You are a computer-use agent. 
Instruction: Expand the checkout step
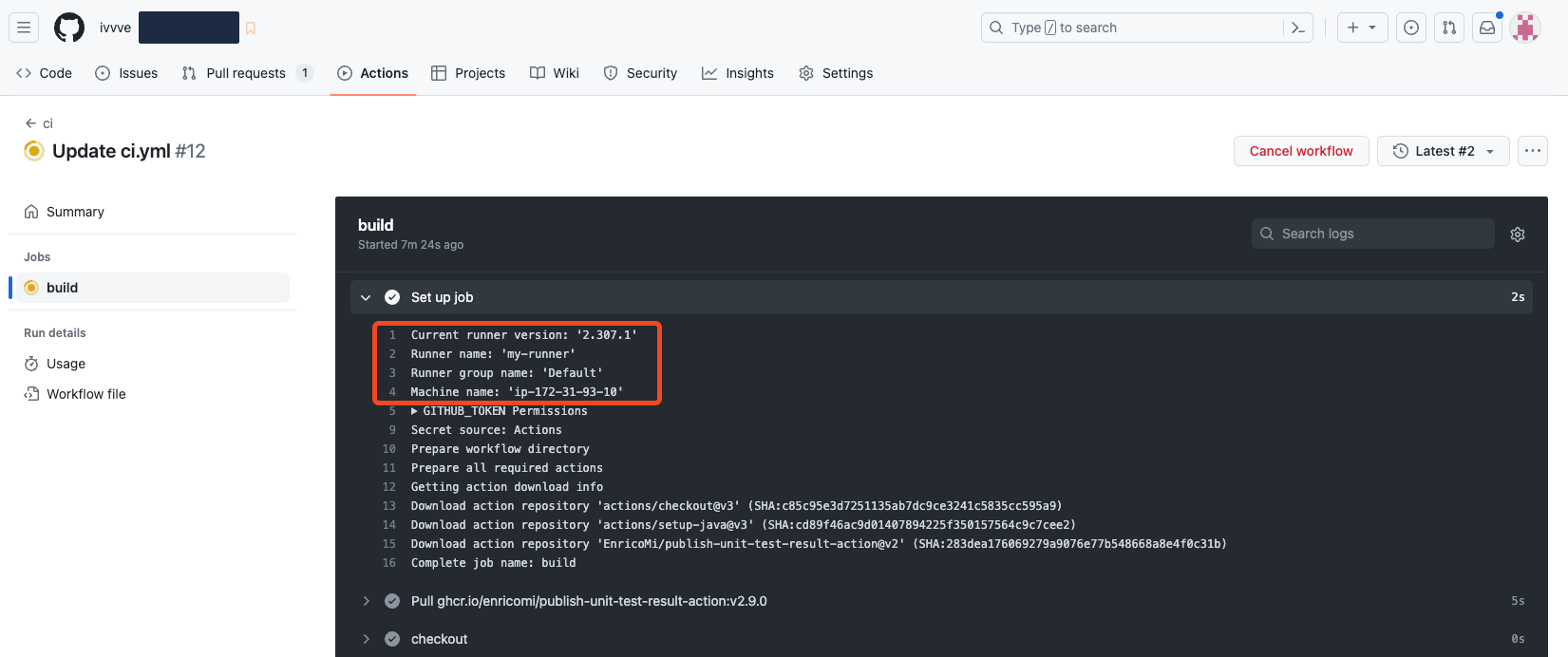coord(941,639)
